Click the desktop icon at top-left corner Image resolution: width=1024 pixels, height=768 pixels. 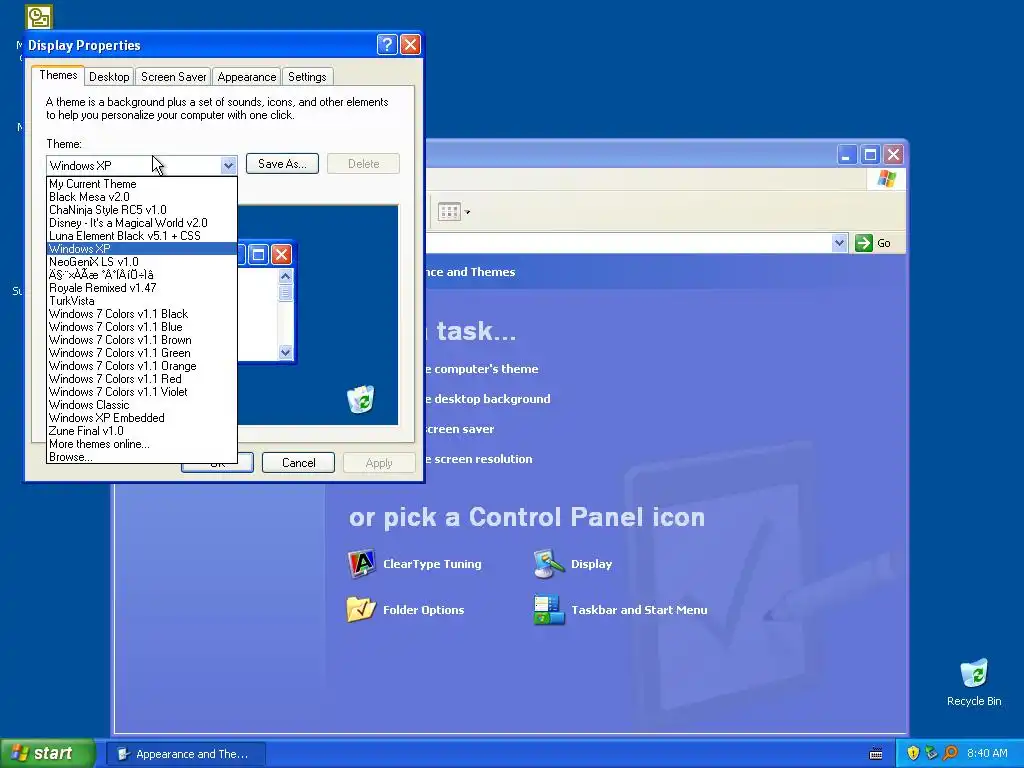click(39, 17)
